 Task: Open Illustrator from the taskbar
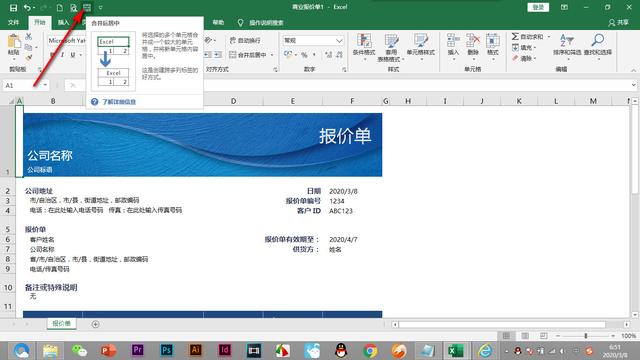pyautogui.click(x=196, y=351)
